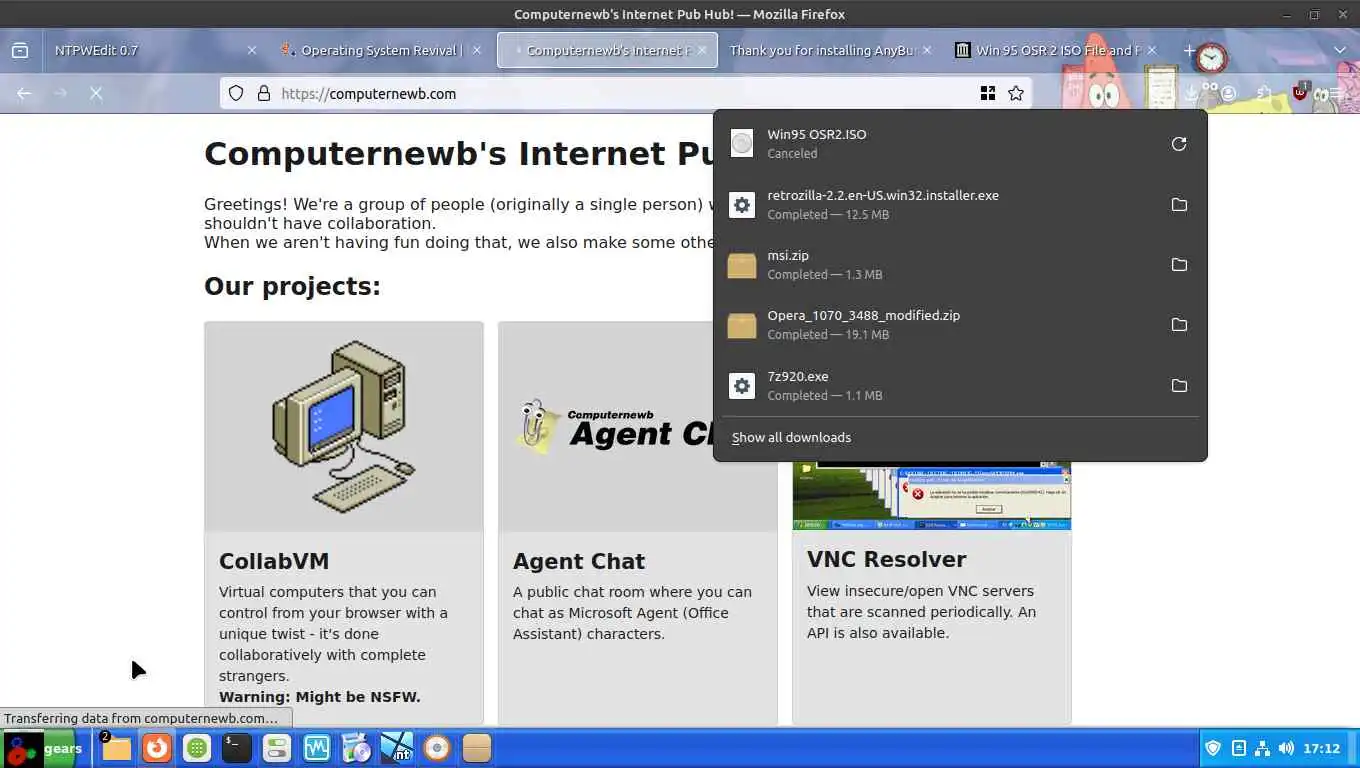This screenshot has height=768, width=1360.
Task: Expand the list all tabs dropdown
Action: (1340, 50)
